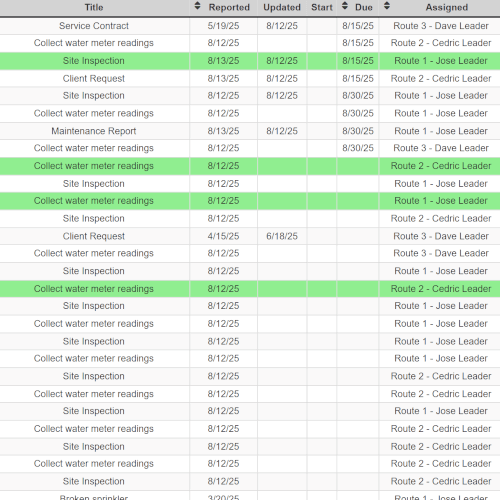This screenshot has width=500, height=500.
Task: Click the 5/19/25 reported date
Action: [x=223, y=26]
